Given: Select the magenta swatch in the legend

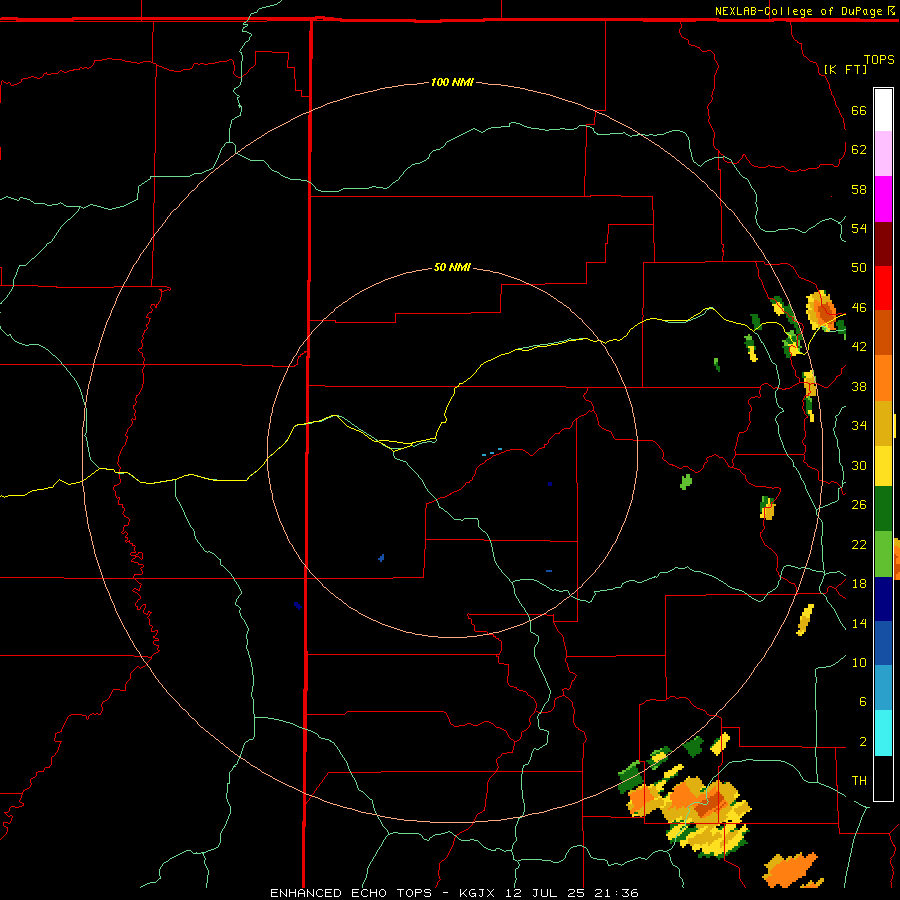Looking at the screenshot, I should click(x=883, y=199).
